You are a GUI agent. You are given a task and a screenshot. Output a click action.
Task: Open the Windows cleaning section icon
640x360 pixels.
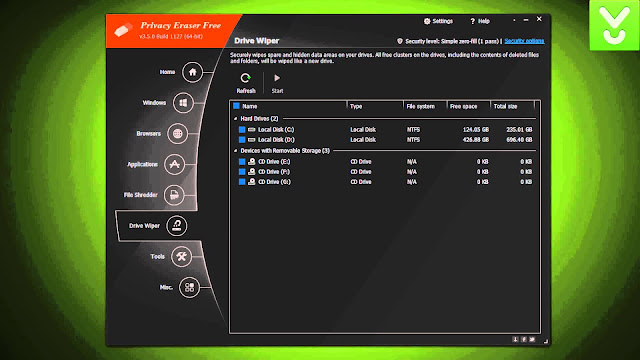(183, 103)
